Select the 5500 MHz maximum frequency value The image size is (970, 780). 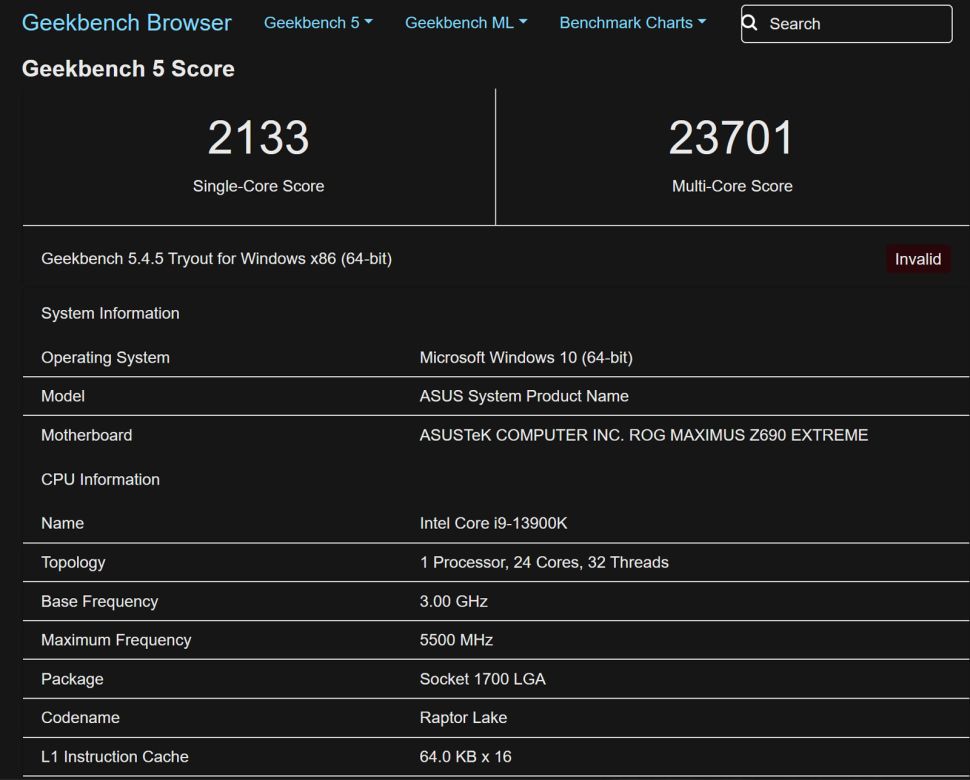[456, 640]
